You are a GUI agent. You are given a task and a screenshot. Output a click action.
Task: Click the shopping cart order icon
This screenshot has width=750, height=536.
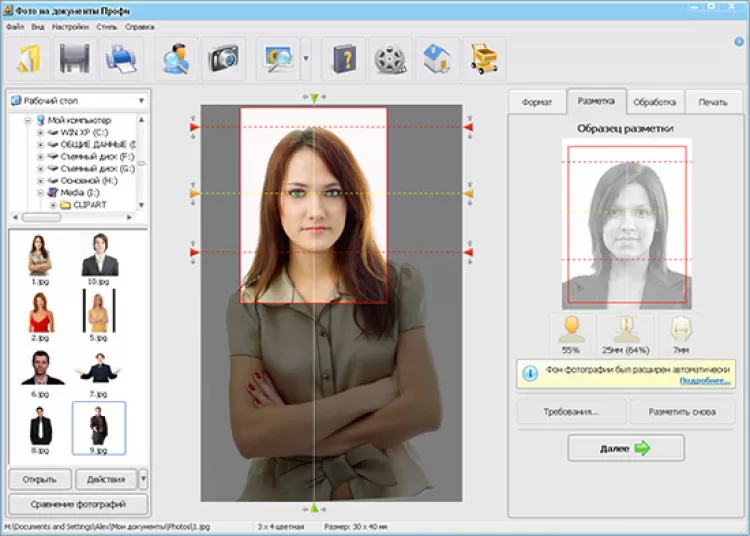tap(484, 60)
